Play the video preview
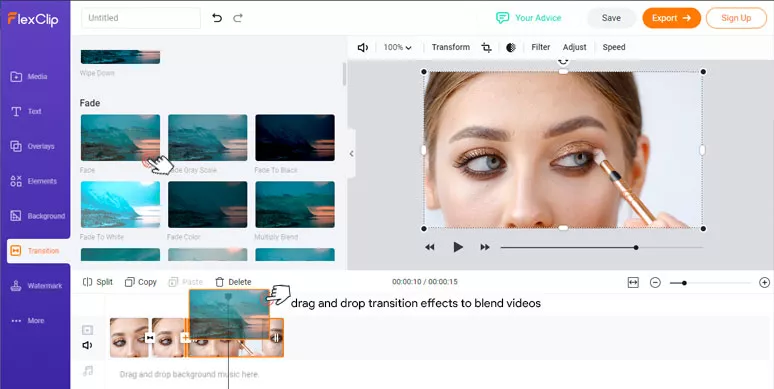The height and width of the screenshot is (389, 774). coord(458,247)
